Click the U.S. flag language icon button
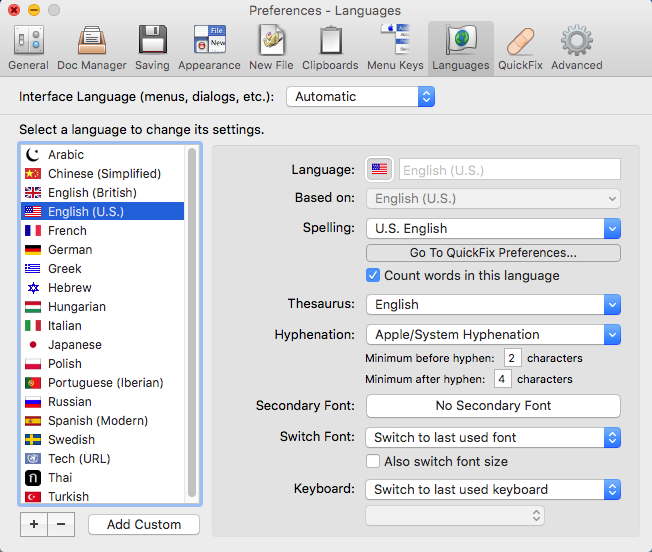Image resolution: width=652 pixels, height=552 pixels. [380, 170]
